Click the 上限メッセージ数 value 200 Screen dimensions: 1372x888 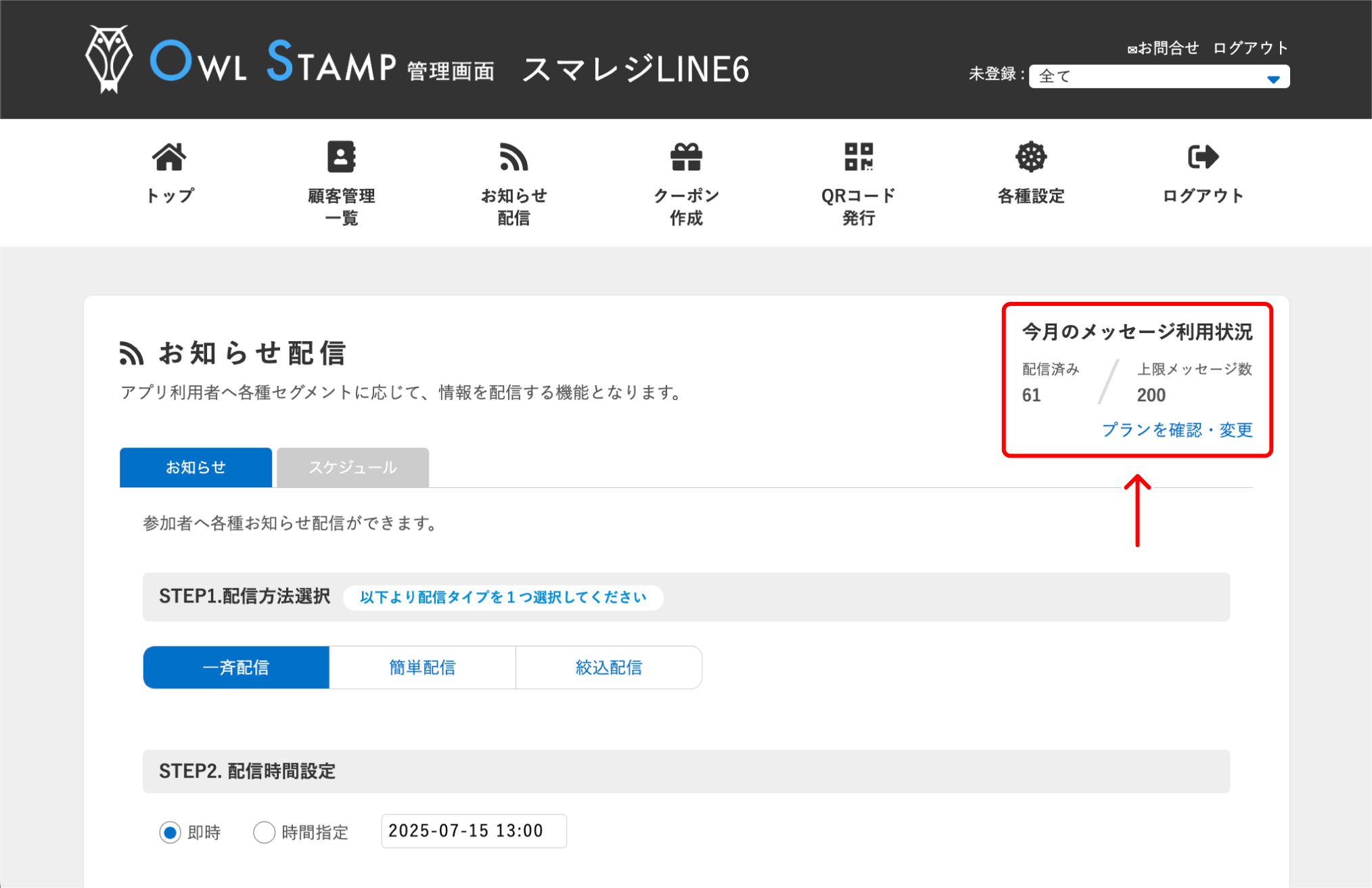1151,395
